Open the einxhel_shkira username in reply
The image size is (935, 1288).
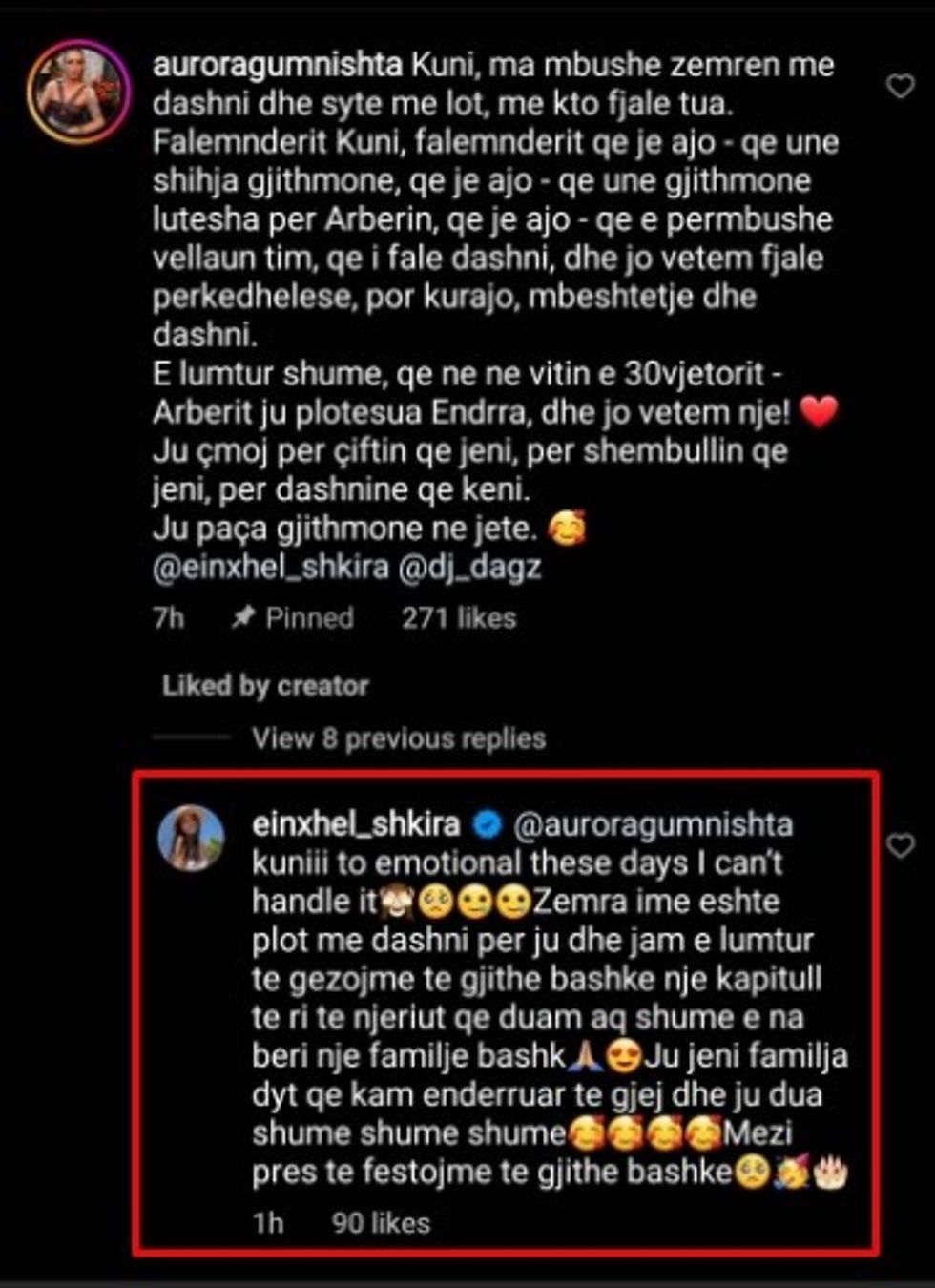tap(356, 824)
